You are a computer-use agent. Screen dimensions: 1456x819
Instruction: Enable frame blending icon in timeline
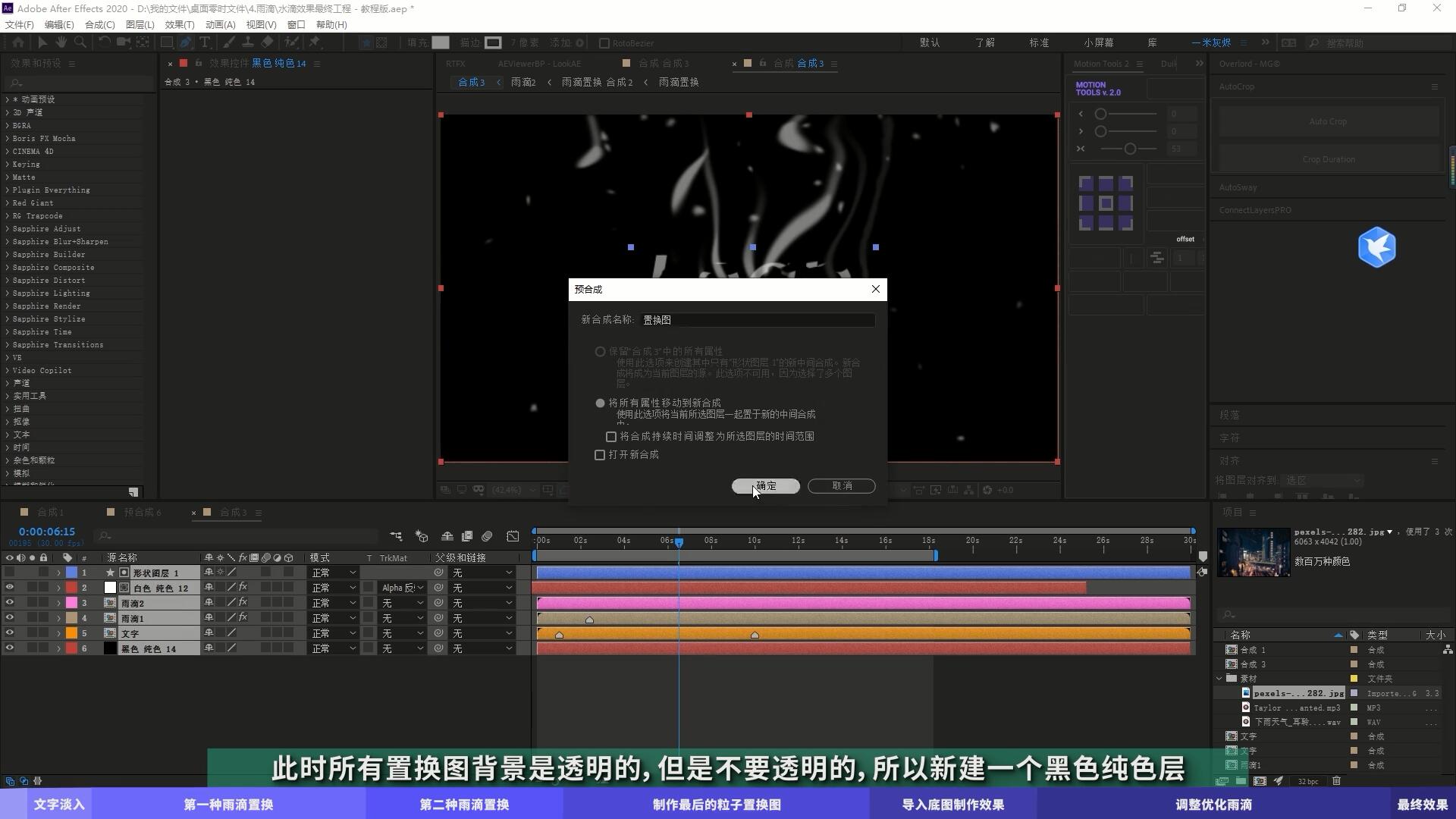pos(467,536)
